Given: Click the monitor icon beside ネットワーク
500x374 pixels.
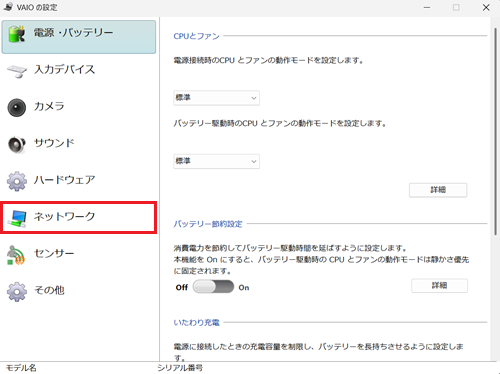Looking at the screenshot, I should click(x=17, y=219).
